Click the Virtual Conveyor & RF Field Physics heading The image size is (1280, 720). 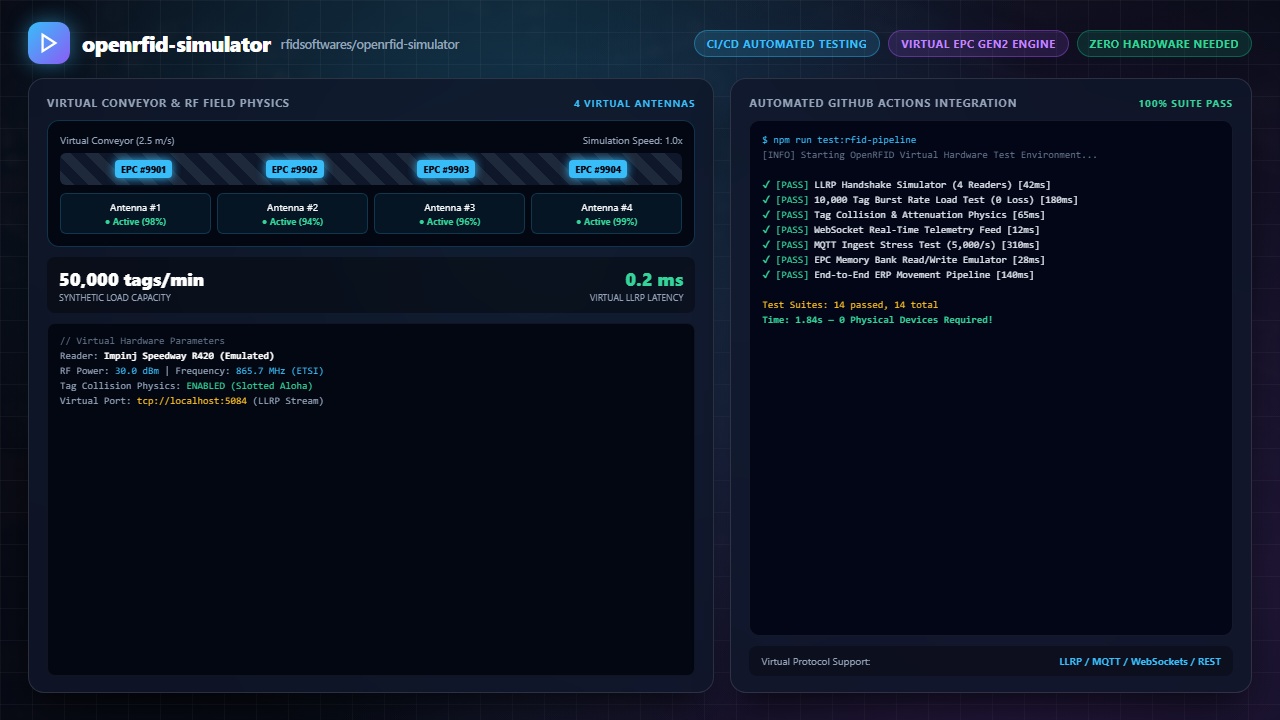(168, 103)
